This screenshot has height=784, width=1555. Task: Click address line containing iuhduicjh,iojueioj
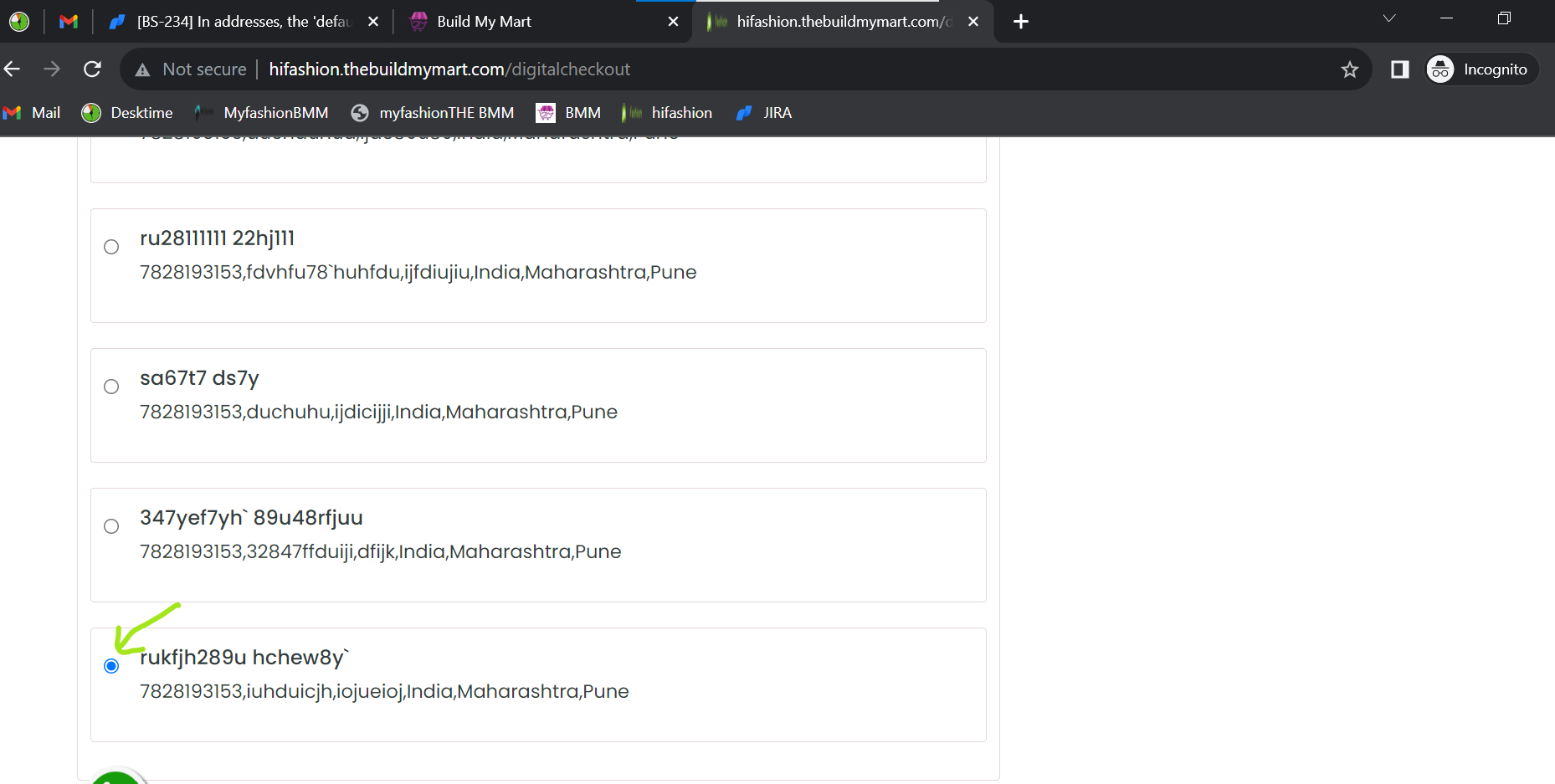coord(384,691)
